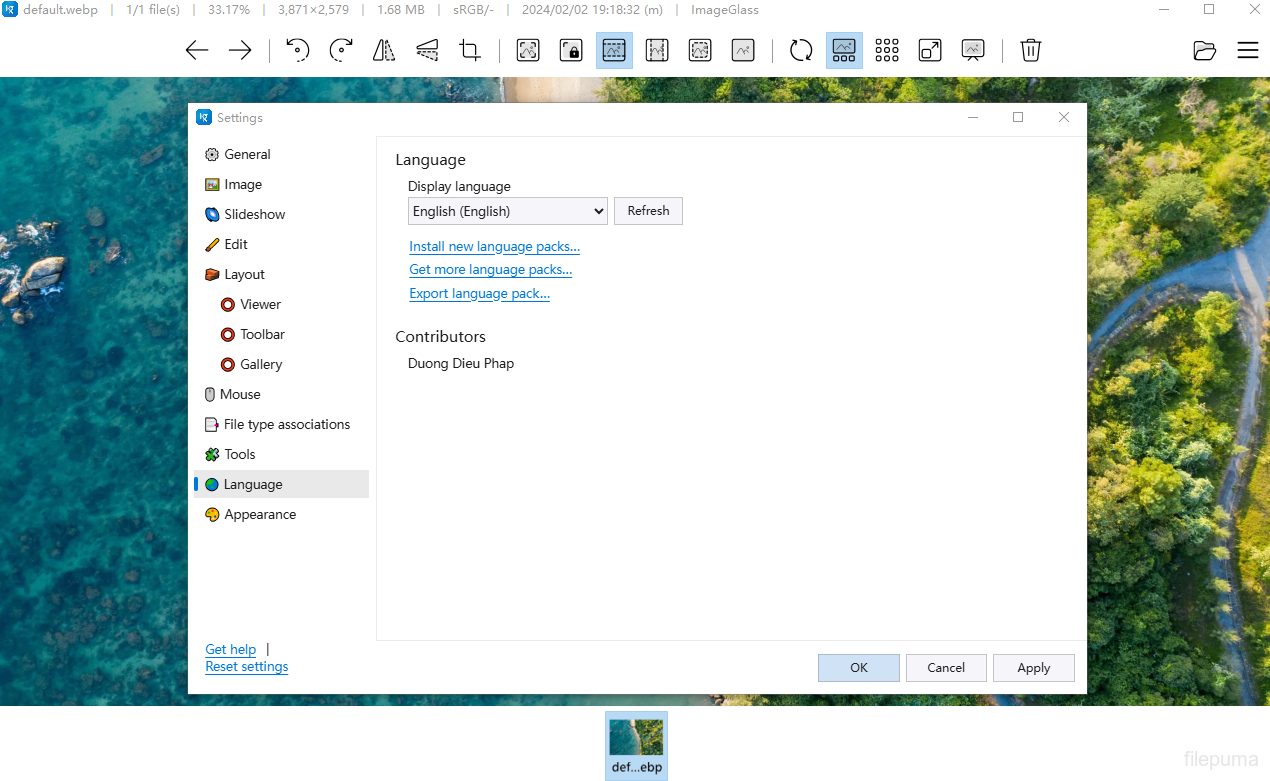Toggle scale to width zoom mode
The width and height of the screenshot is (1270, 781).
coord(614,50)
